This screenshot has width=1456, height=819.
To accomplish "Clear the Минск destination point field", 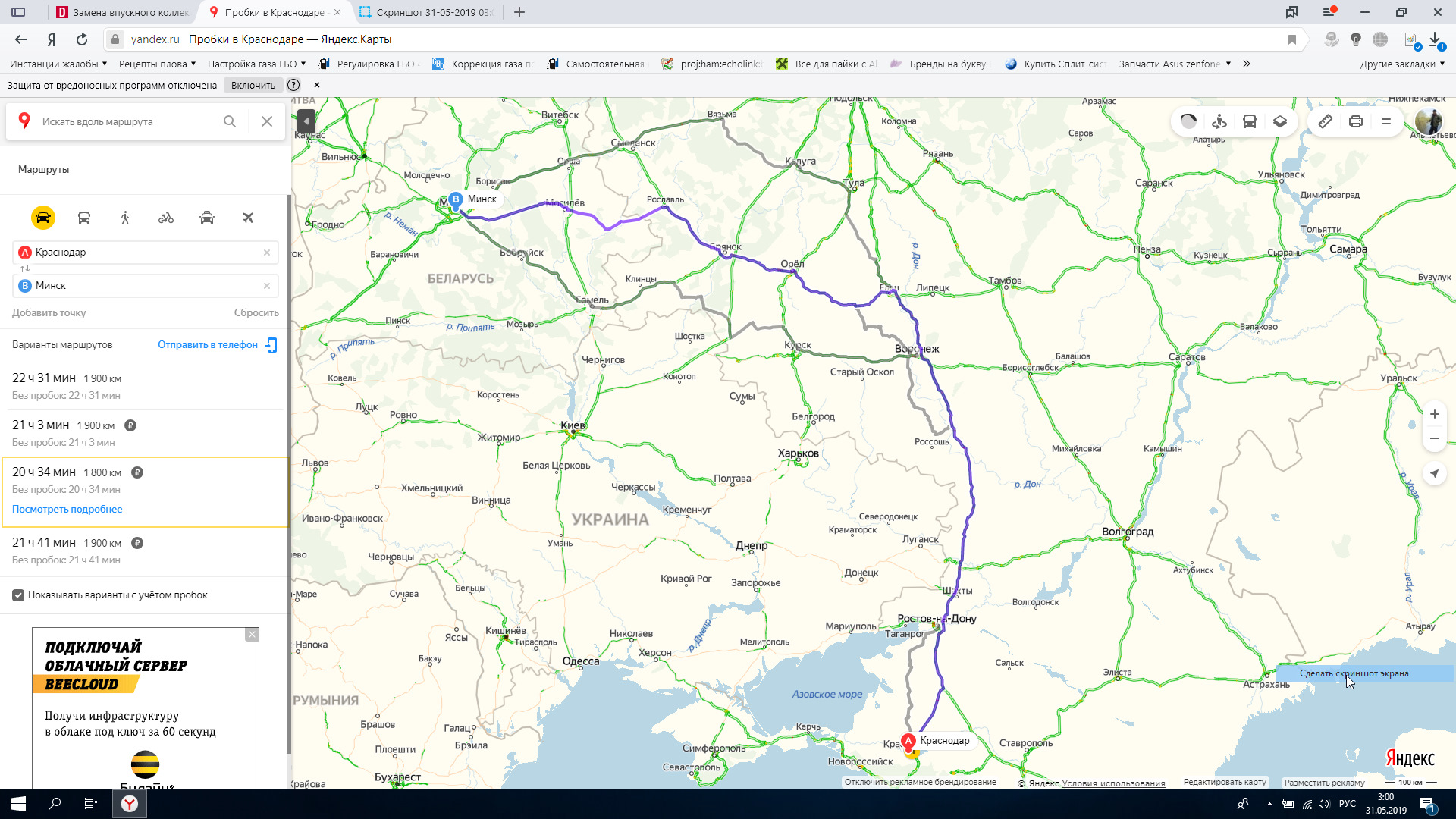I will pyautogui.click(x=267, y=286).
